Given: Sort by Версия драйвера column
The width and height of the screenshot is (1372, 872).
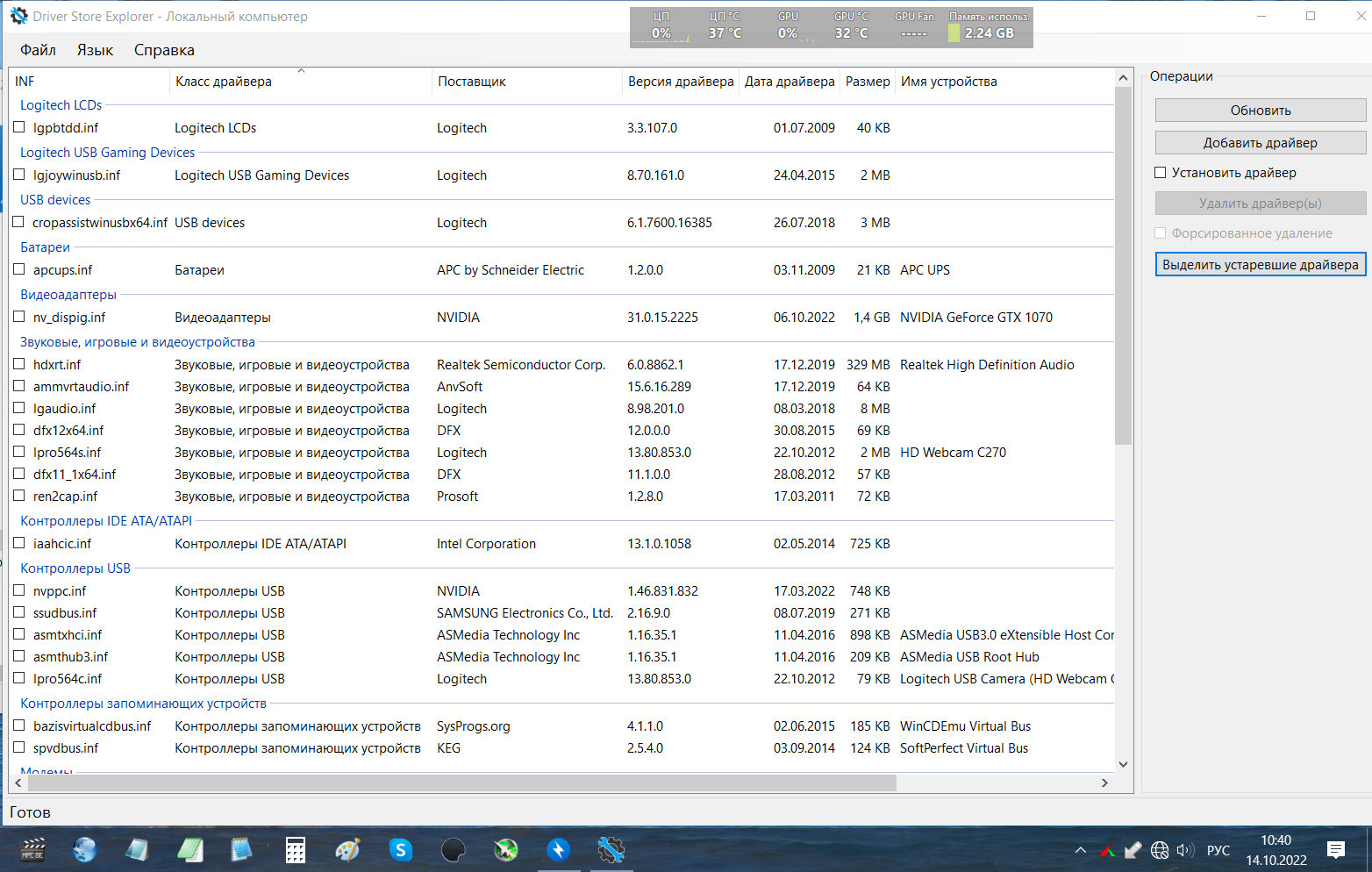Looking at the screenshot, I should click(681, 82).
